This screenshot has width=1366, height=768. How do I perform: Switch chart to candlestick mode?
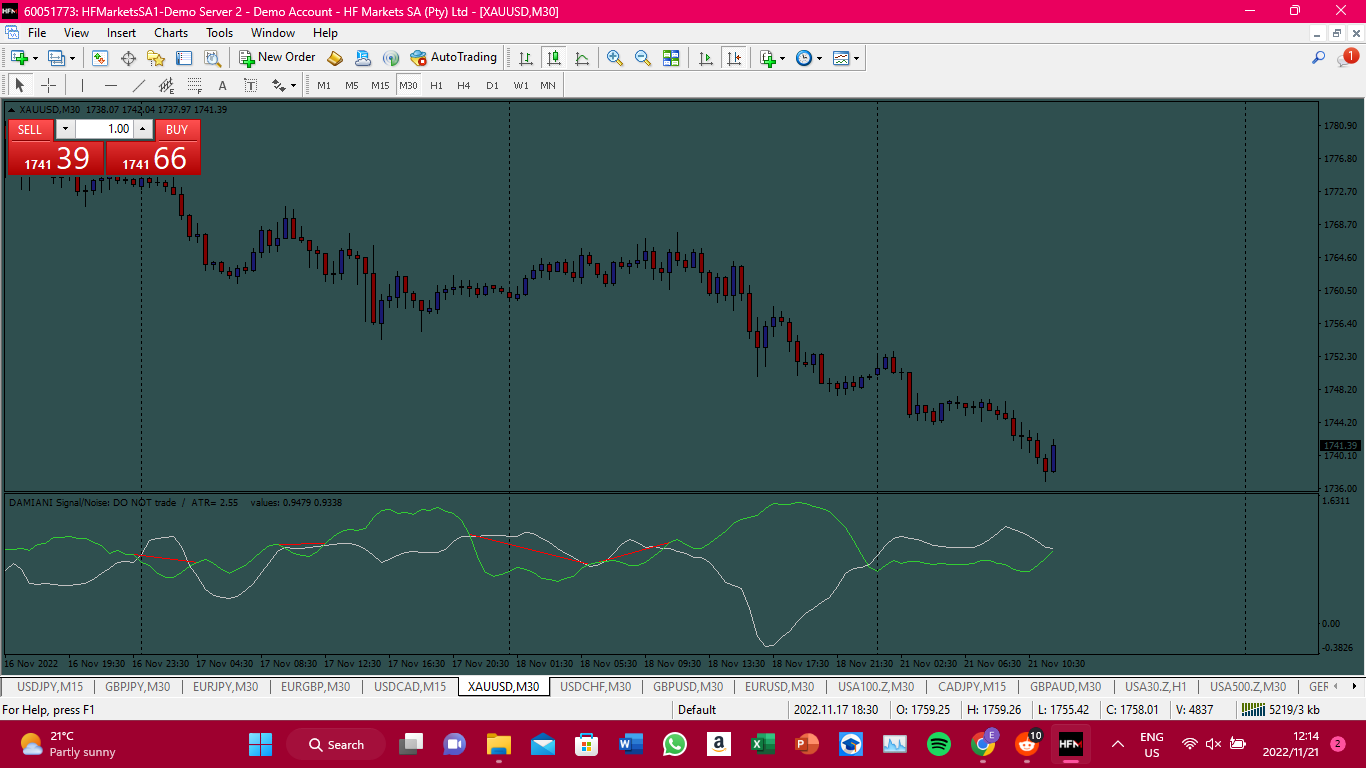point(553,58)
